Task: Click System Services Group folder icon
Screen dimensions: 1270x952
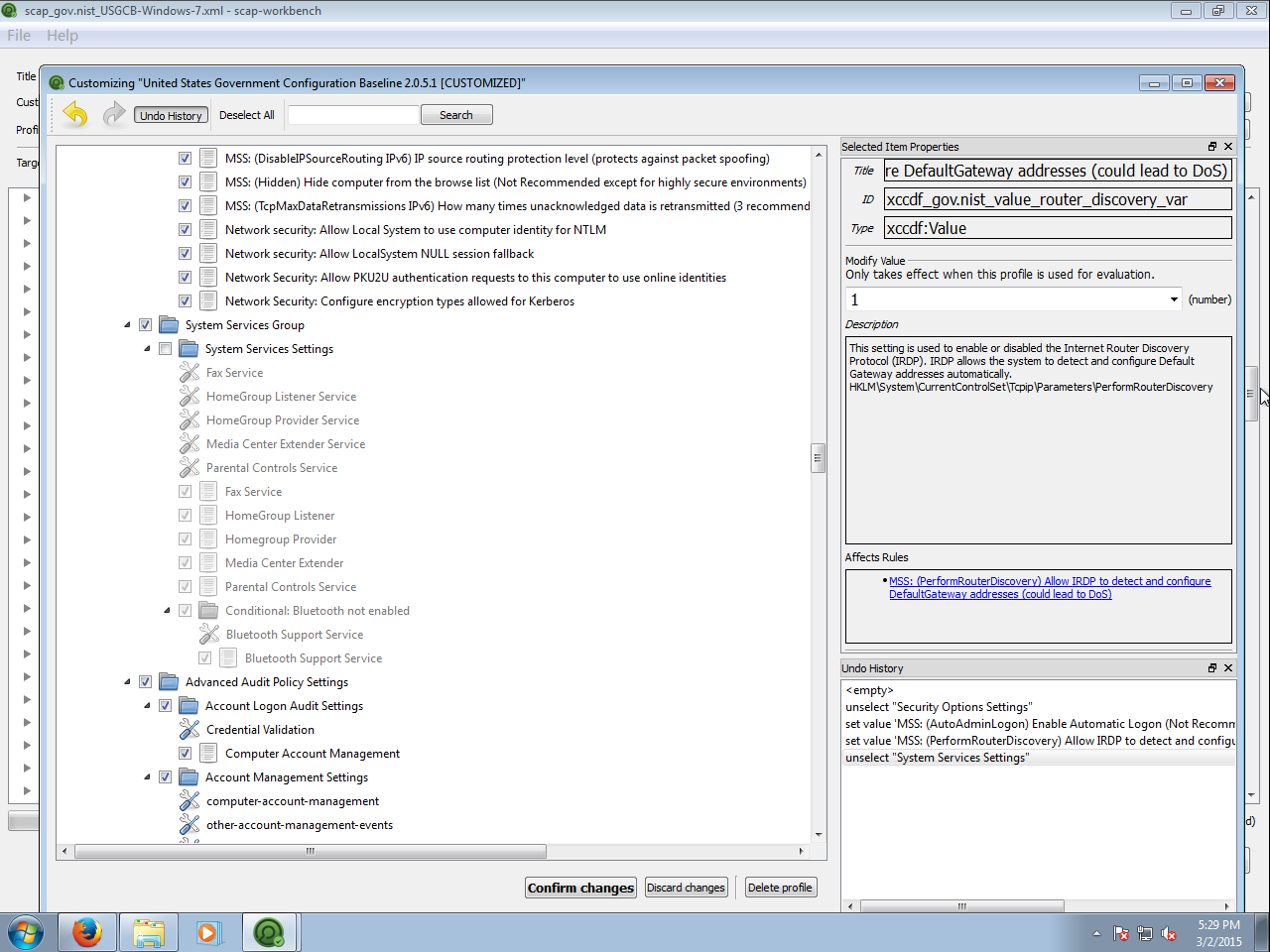Action: click(169, 325)
